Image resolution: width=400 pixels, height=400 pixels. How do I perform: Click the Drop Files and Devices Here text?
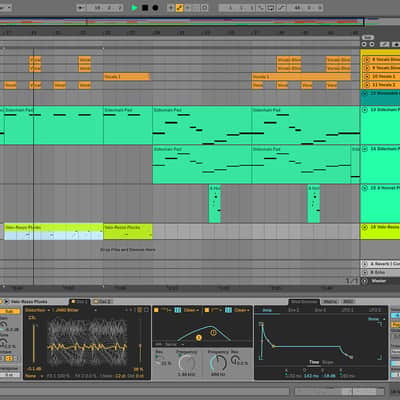(128, 249)
